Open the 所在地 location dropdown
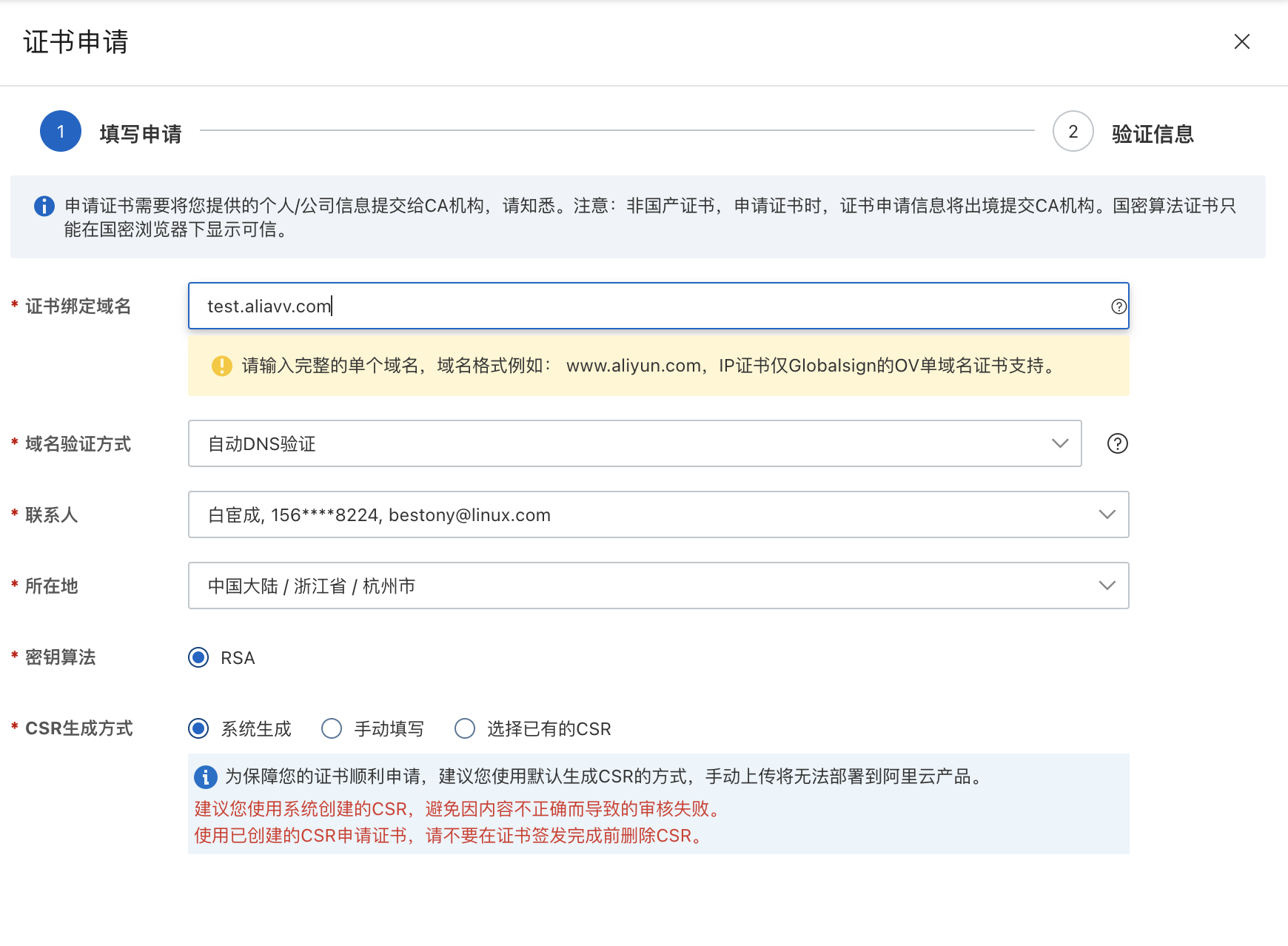1288x946 pixels. point(658,586)
